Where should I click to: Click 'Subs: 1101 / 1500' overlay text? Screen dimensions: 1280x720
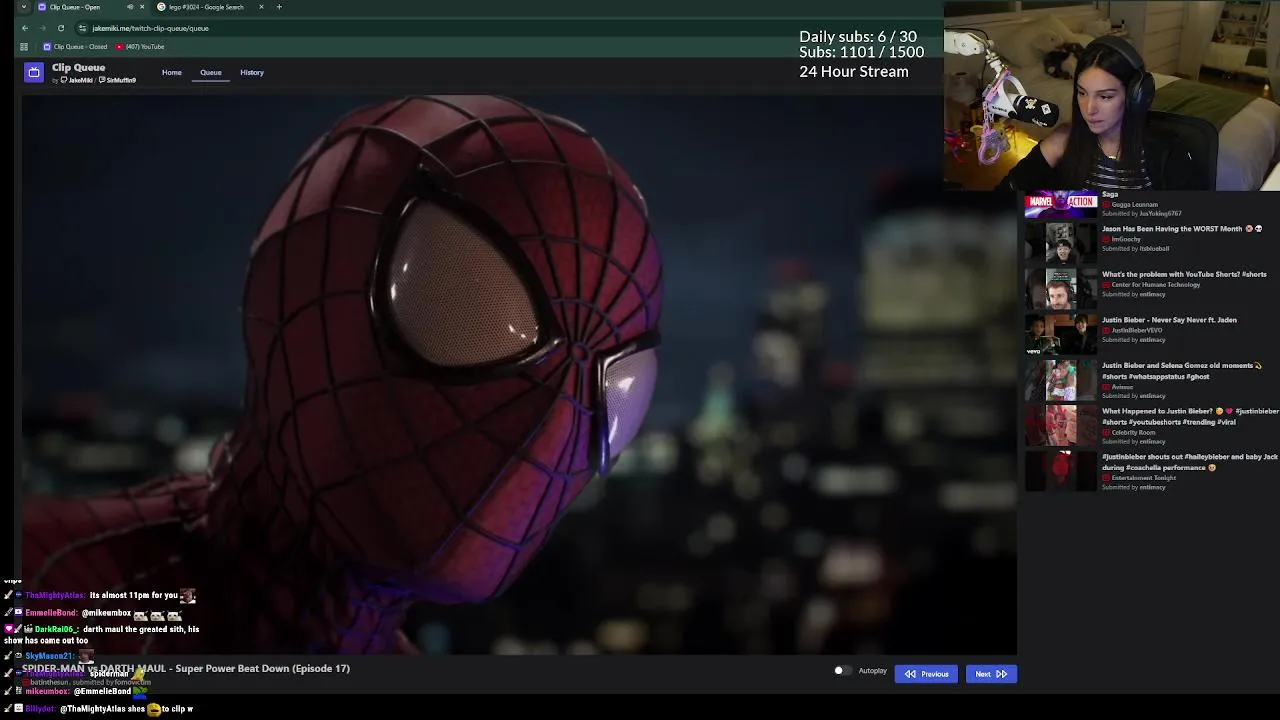(x=861, y=52)
